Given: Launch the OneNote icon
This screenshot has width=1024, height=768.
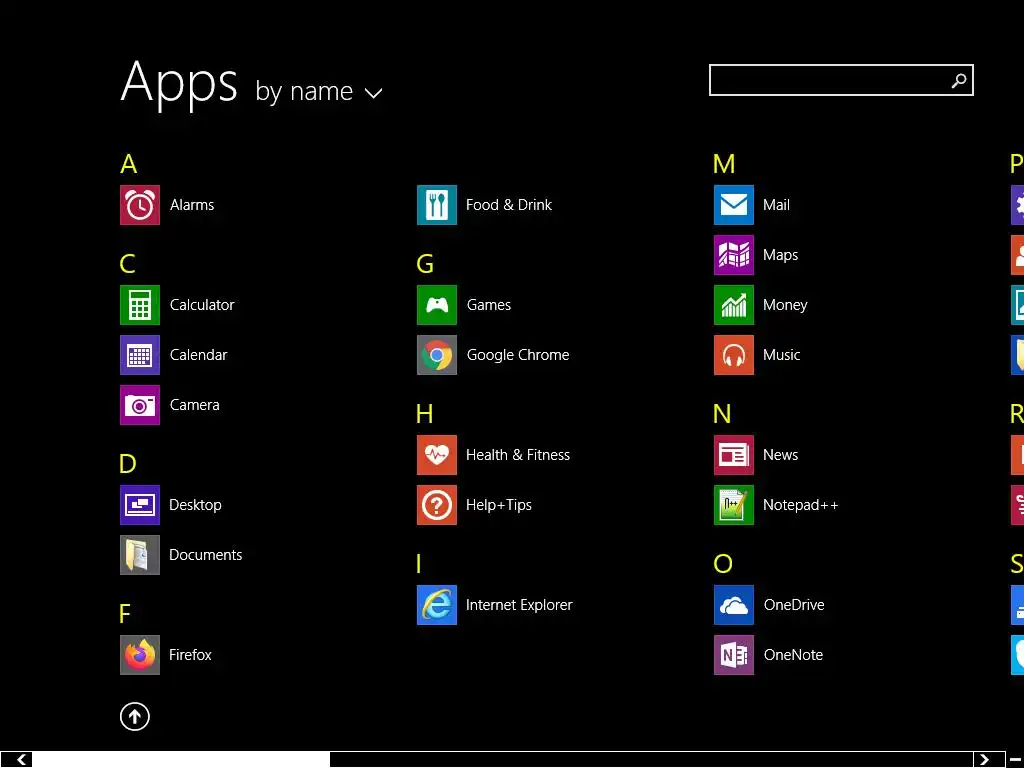Looking at the screenshot, I should (x=734, y=655).
